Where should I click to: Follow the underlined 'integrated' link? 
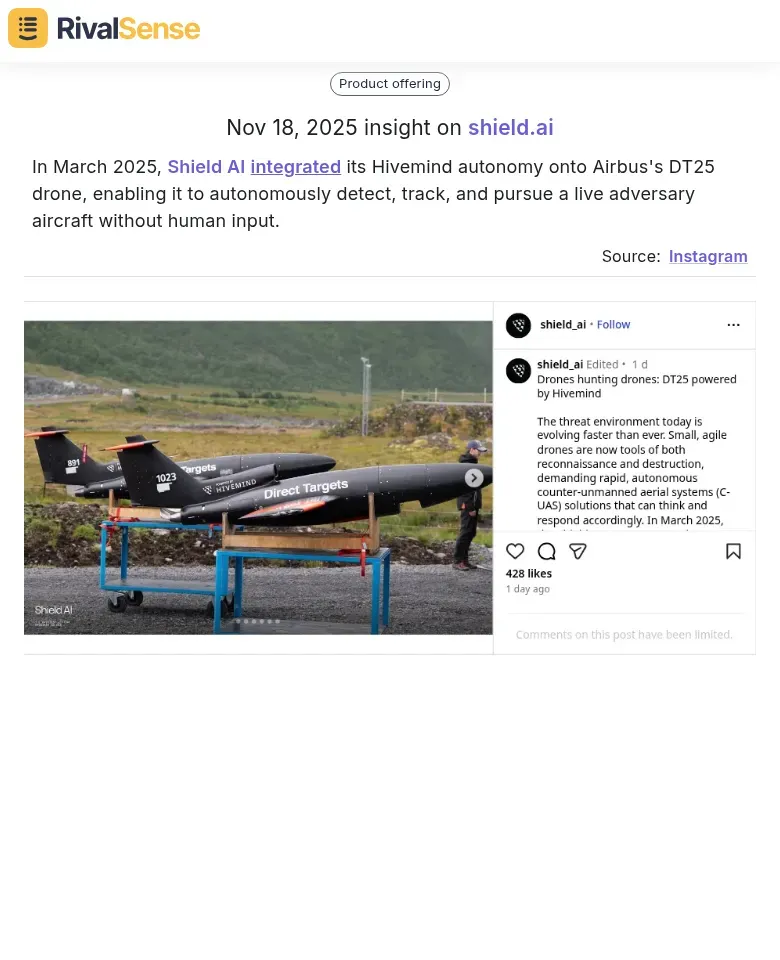tap(296, 167)
